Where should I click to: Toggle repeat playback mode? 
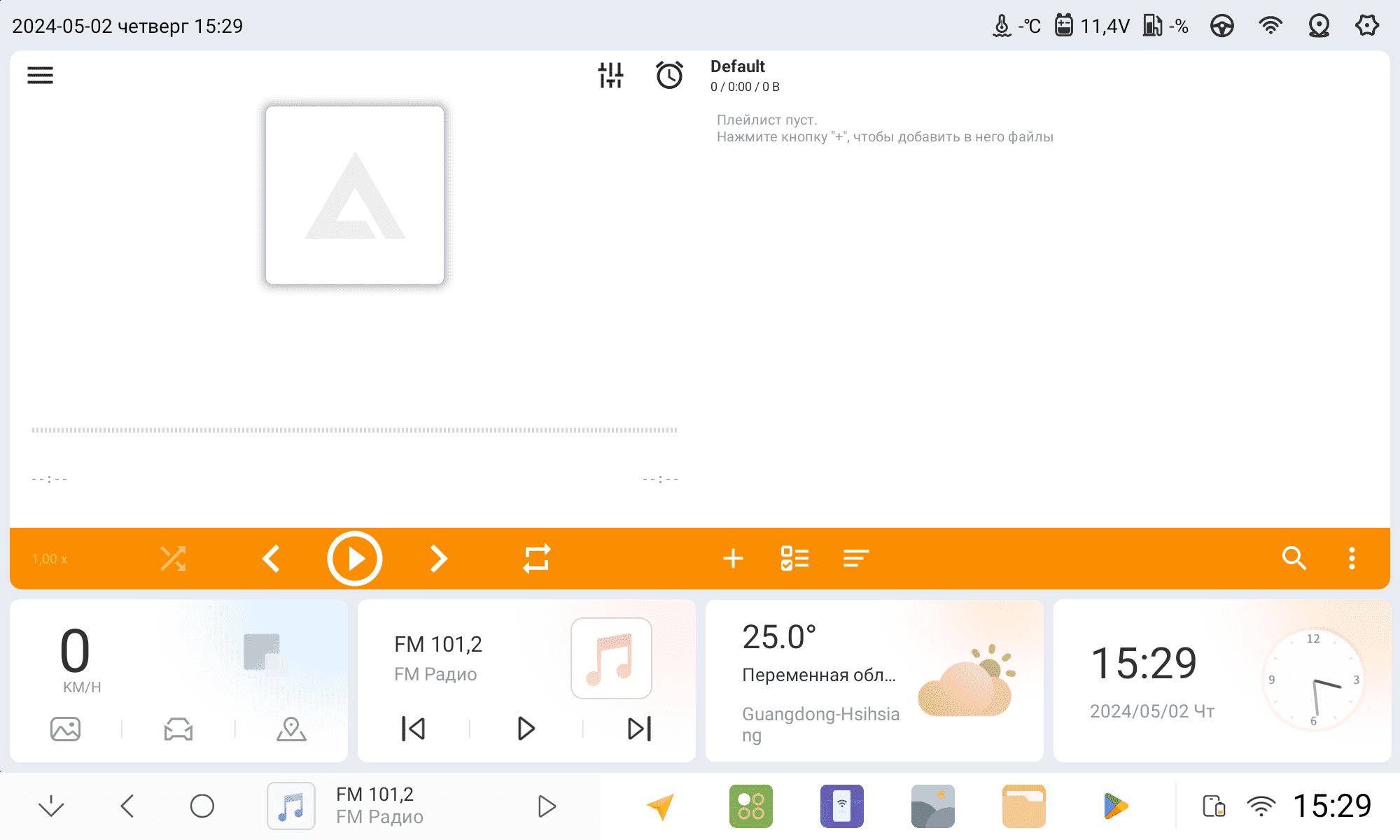point(537,559)
